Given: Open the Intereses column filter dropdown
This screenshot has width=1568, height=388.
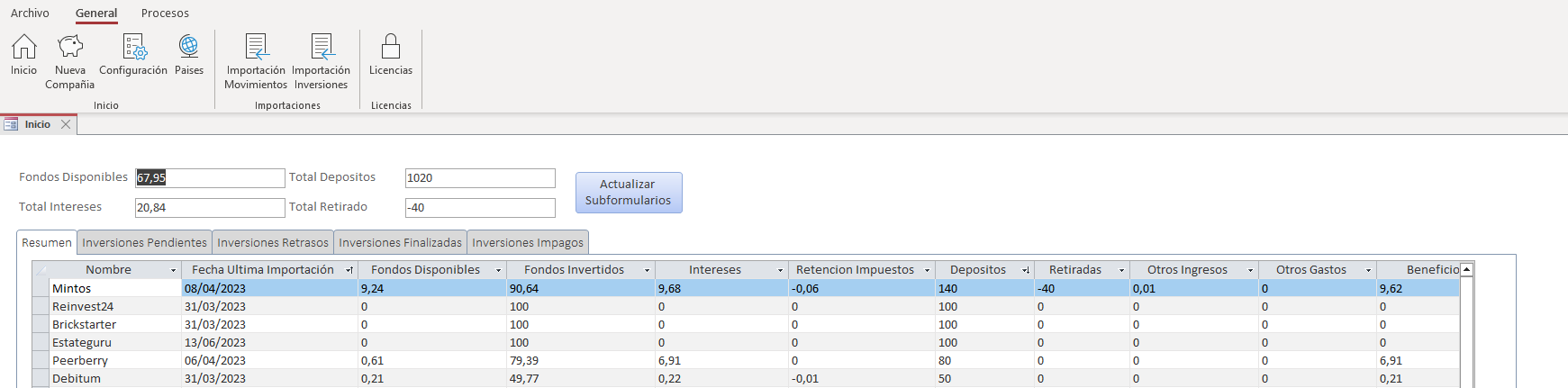Looking at the screenshot, I should pos(780,270).
